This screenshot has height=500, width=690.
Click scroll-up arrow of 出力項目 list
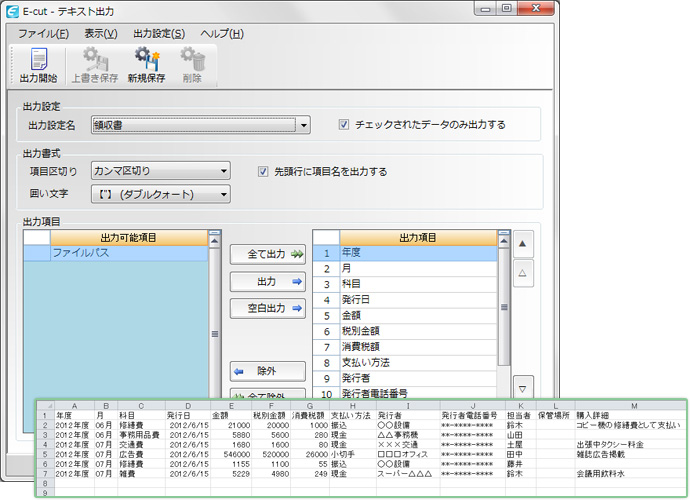(x=504, y=241)
